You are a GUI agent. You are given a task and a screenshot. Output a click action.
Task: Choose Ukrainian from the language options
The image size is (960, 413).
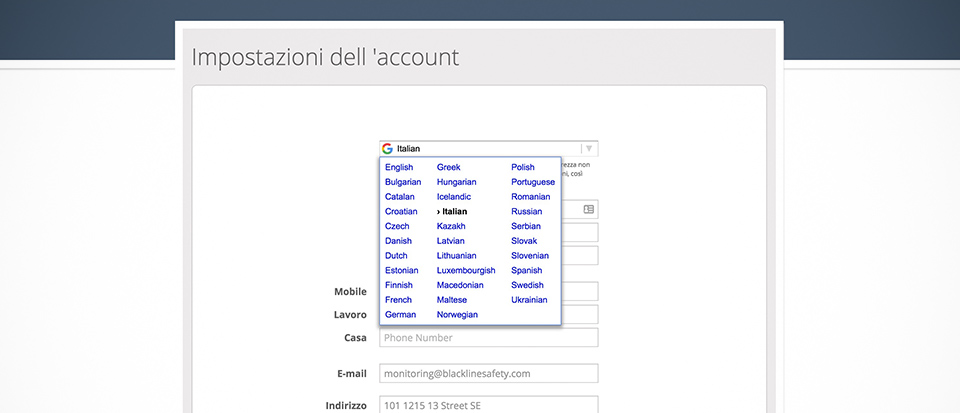[529, 300]
